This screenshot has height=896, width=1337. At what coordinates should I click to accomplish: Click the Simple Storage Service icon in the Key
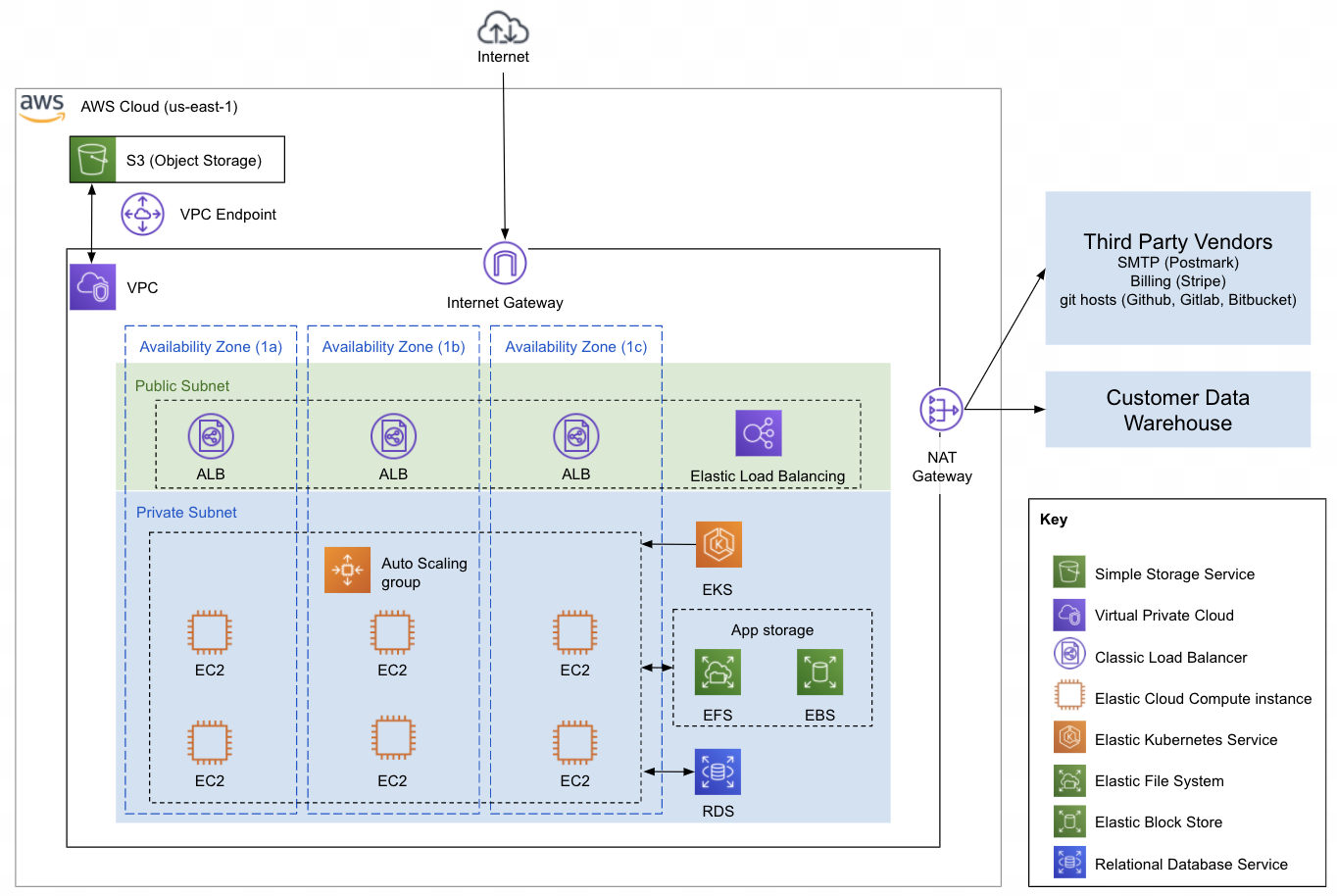click(x=1069, y=572)
